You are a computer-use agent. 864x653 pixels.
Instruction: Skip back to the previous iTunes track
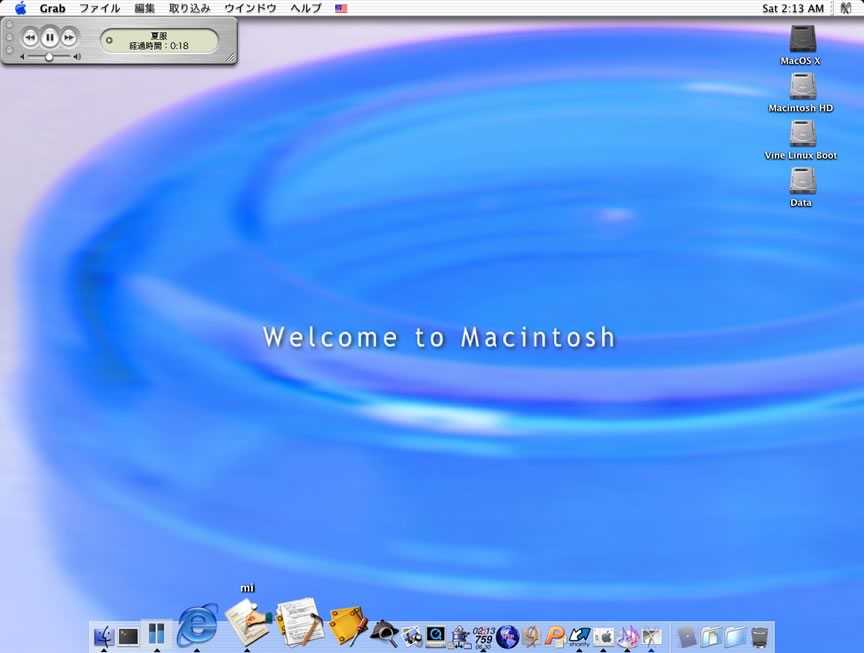click(x=30, y=37)
